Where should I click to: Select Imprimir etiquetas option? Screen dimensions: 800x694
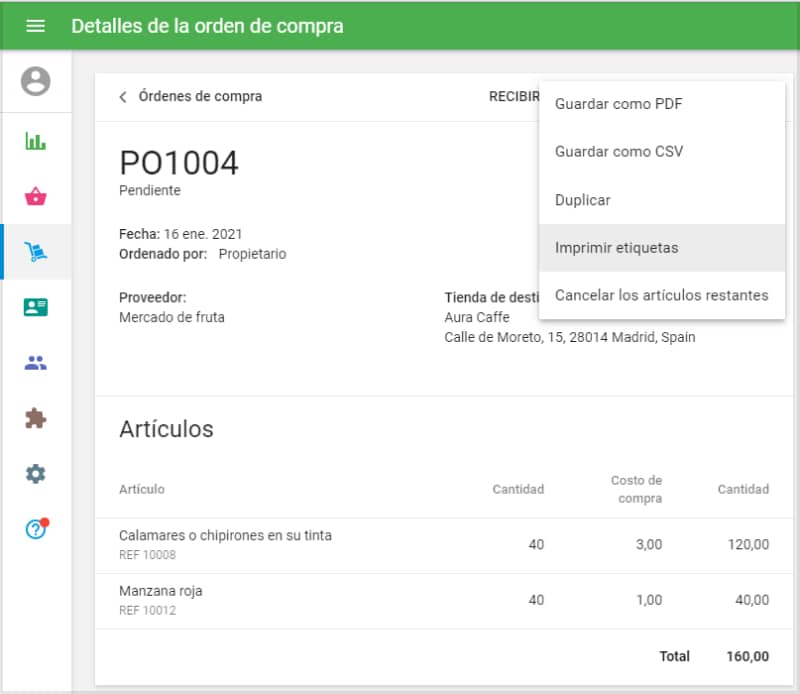[x=616, y=248]
